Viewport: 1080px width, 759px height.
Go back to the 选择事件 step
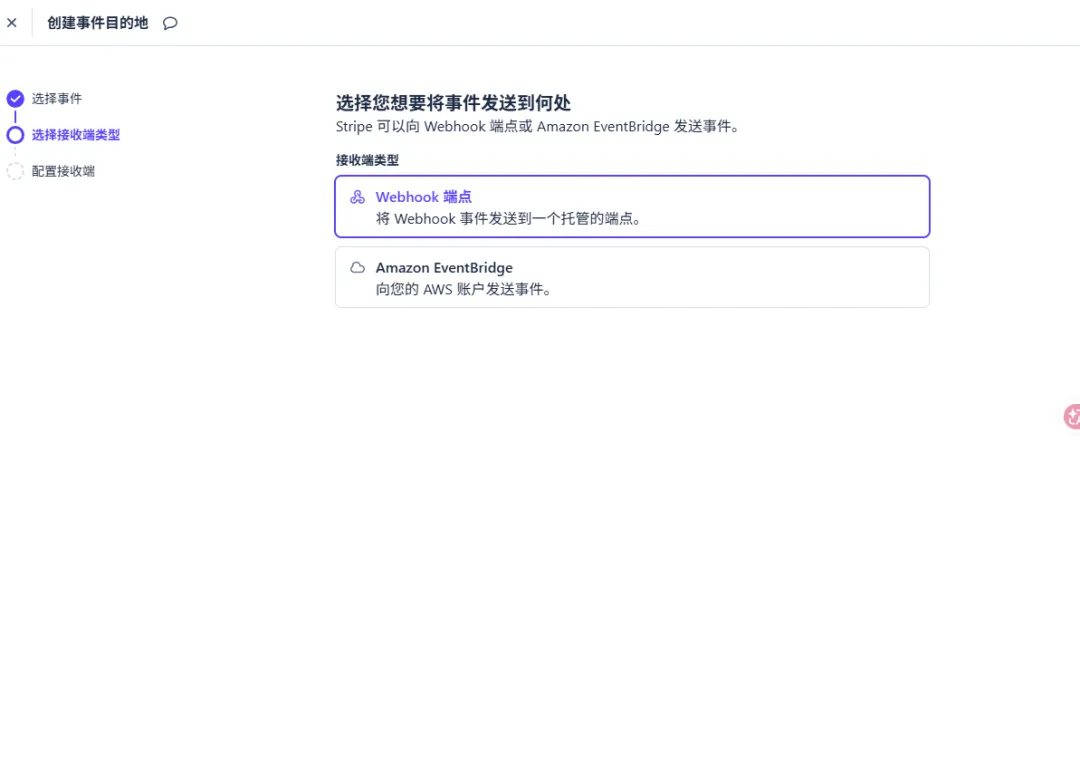pos(57,99)
